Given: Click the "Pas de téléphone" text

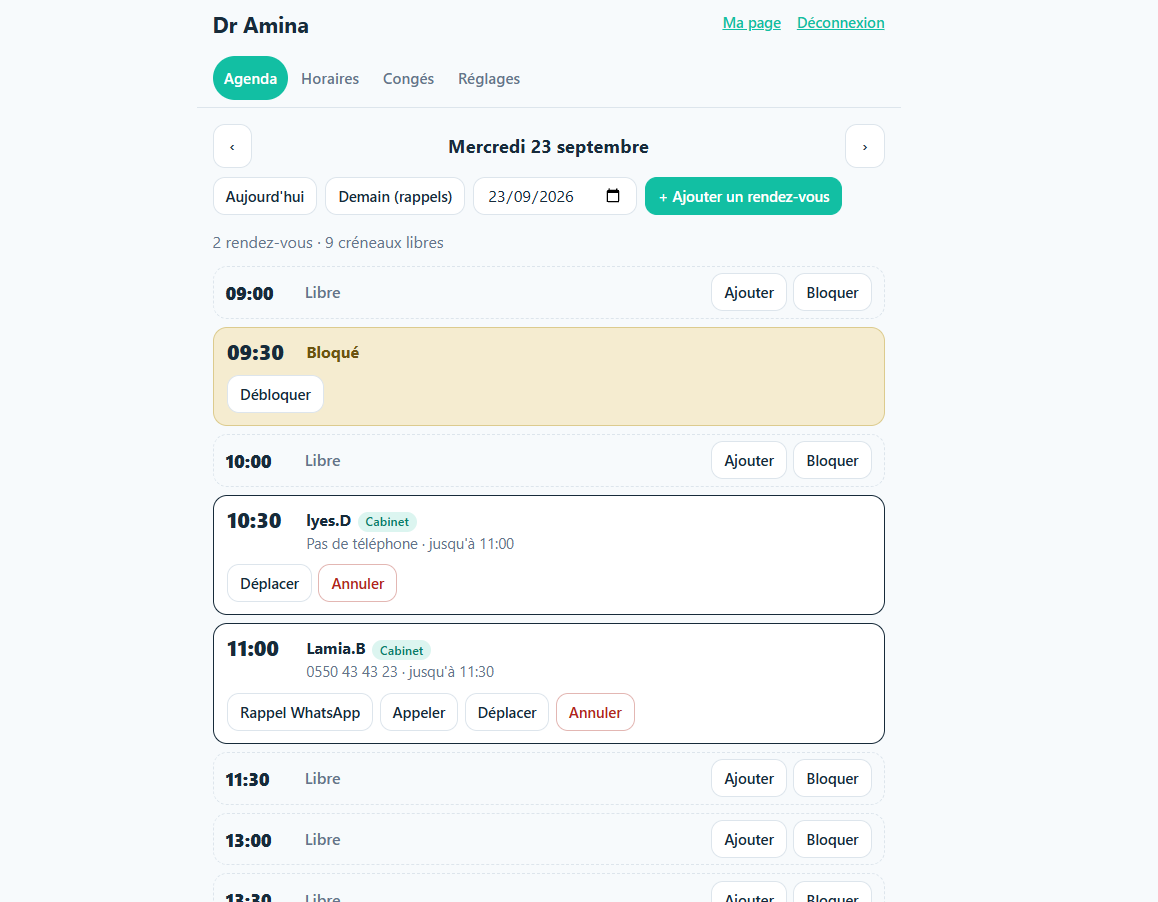Looking at the screenshot, I should click(x=362, y=544).
